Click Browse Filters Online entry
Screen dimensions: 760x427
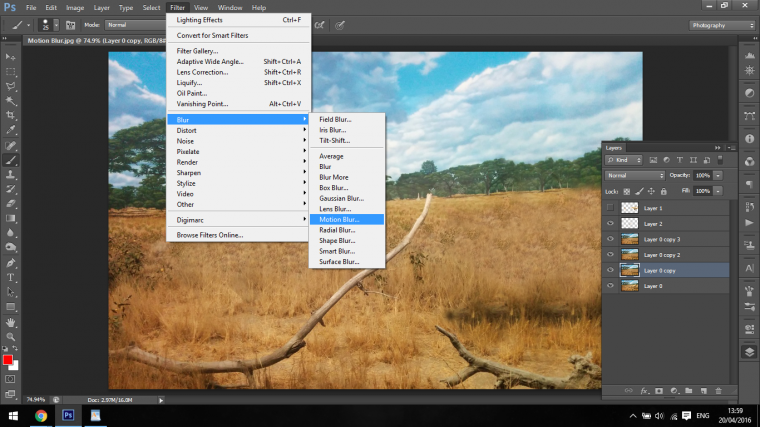(238, 235)
